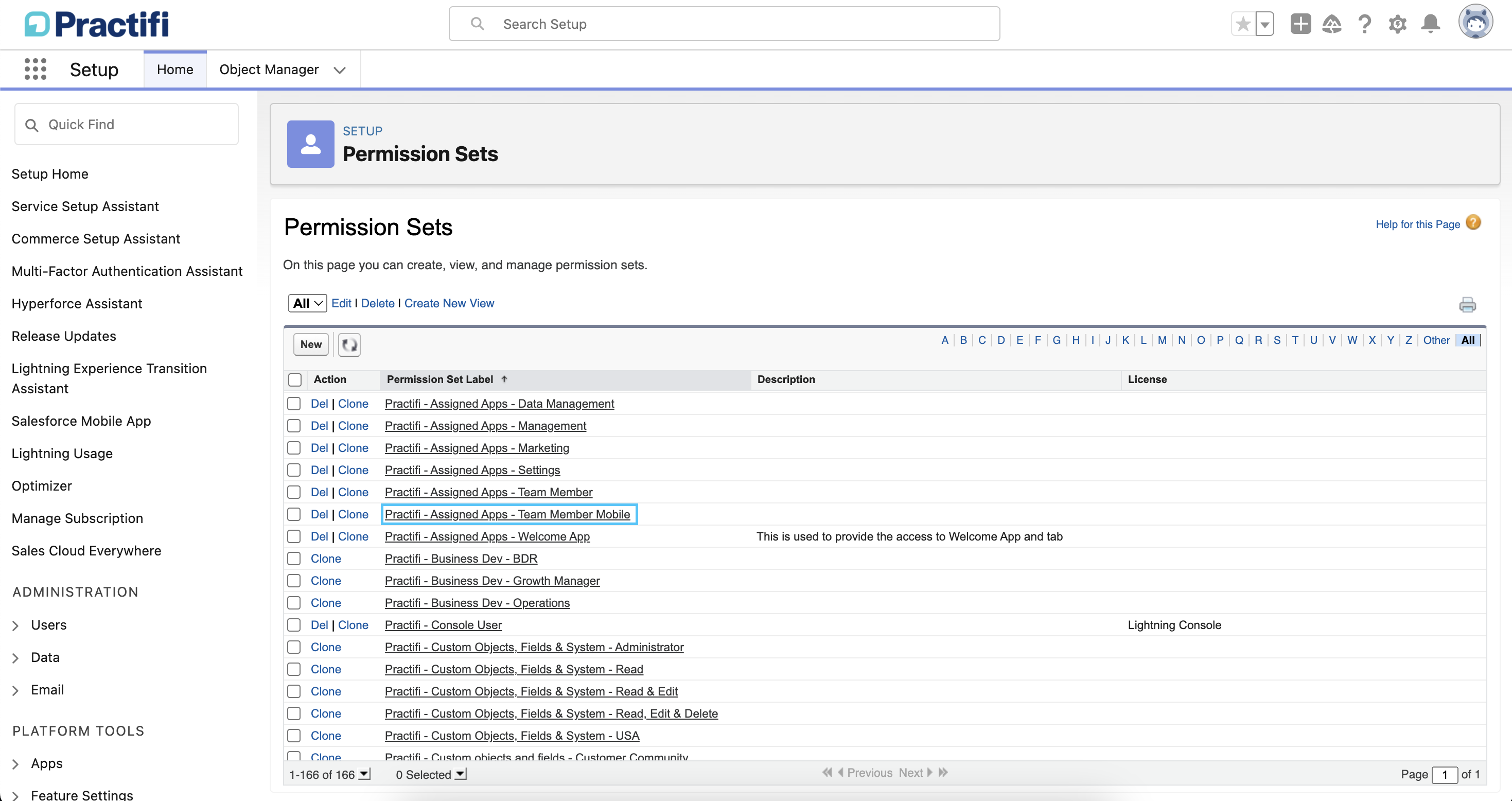The height and width of the screenshot is (801, 1512).
Task: Open the help question mark icon
Action: pos(1364,24)
